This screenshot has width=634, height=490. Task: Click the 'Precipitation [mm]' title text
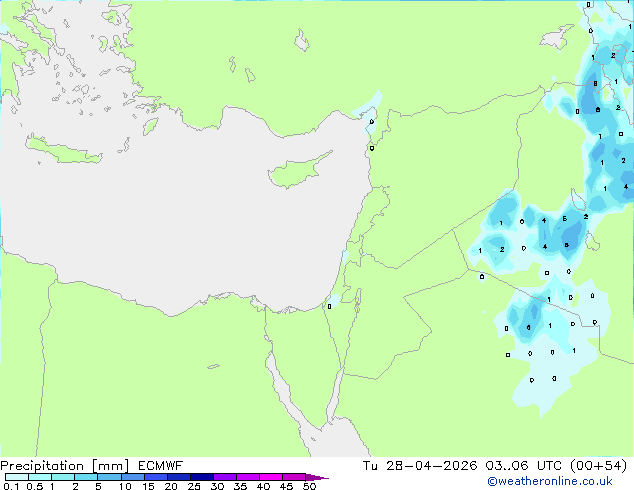point(65,466)
